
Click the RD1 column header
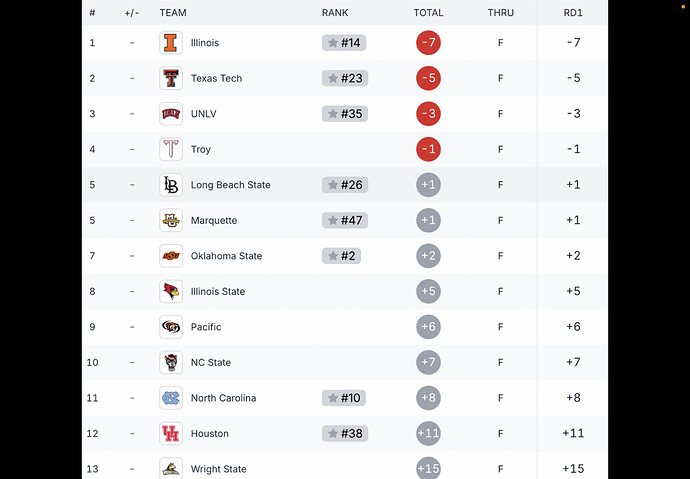coord(573,13)
